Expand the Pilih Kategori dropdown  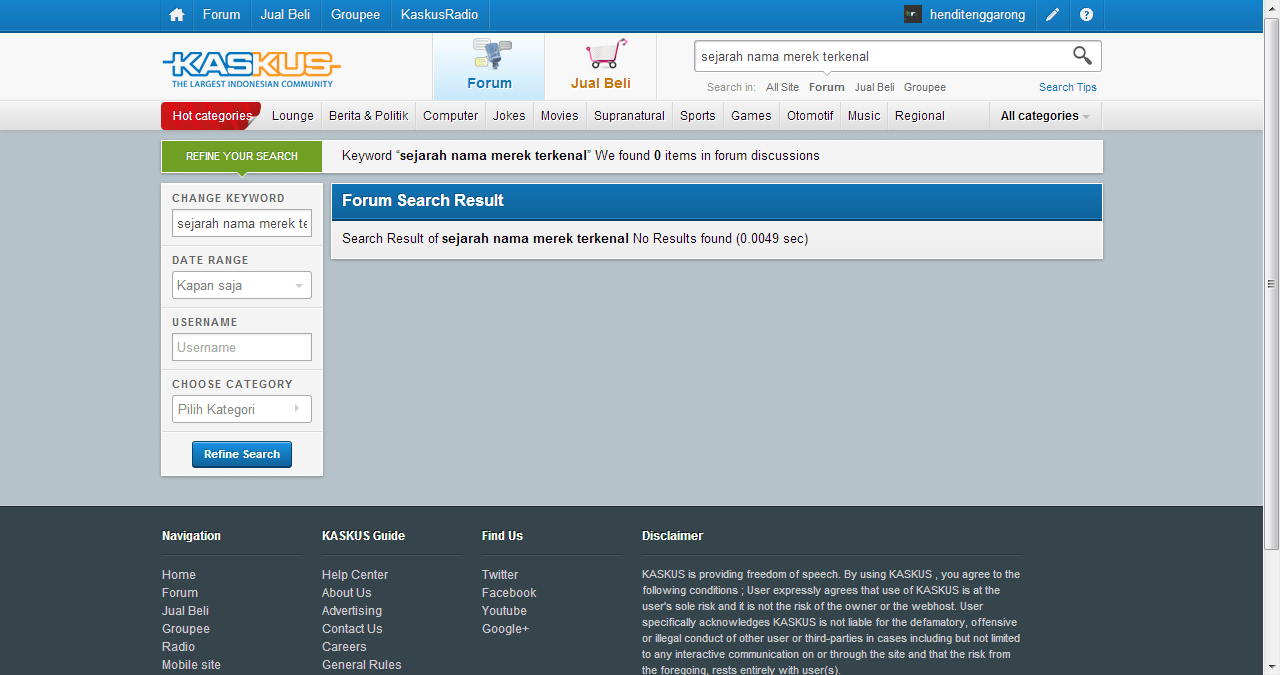pyautogui.click(x=242, y=409)
